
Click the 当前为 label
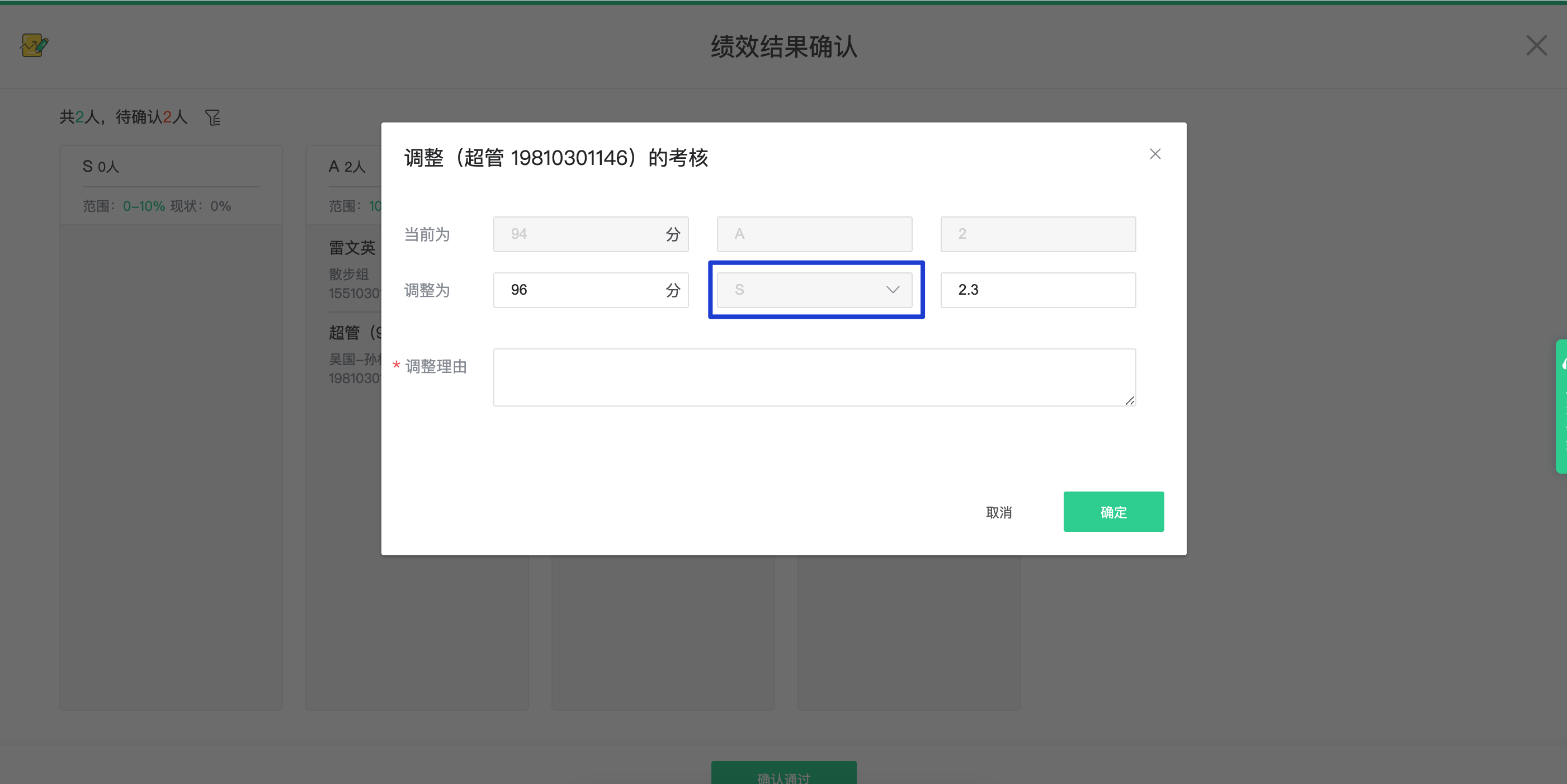pyautogui.click(x=427, y=234)
